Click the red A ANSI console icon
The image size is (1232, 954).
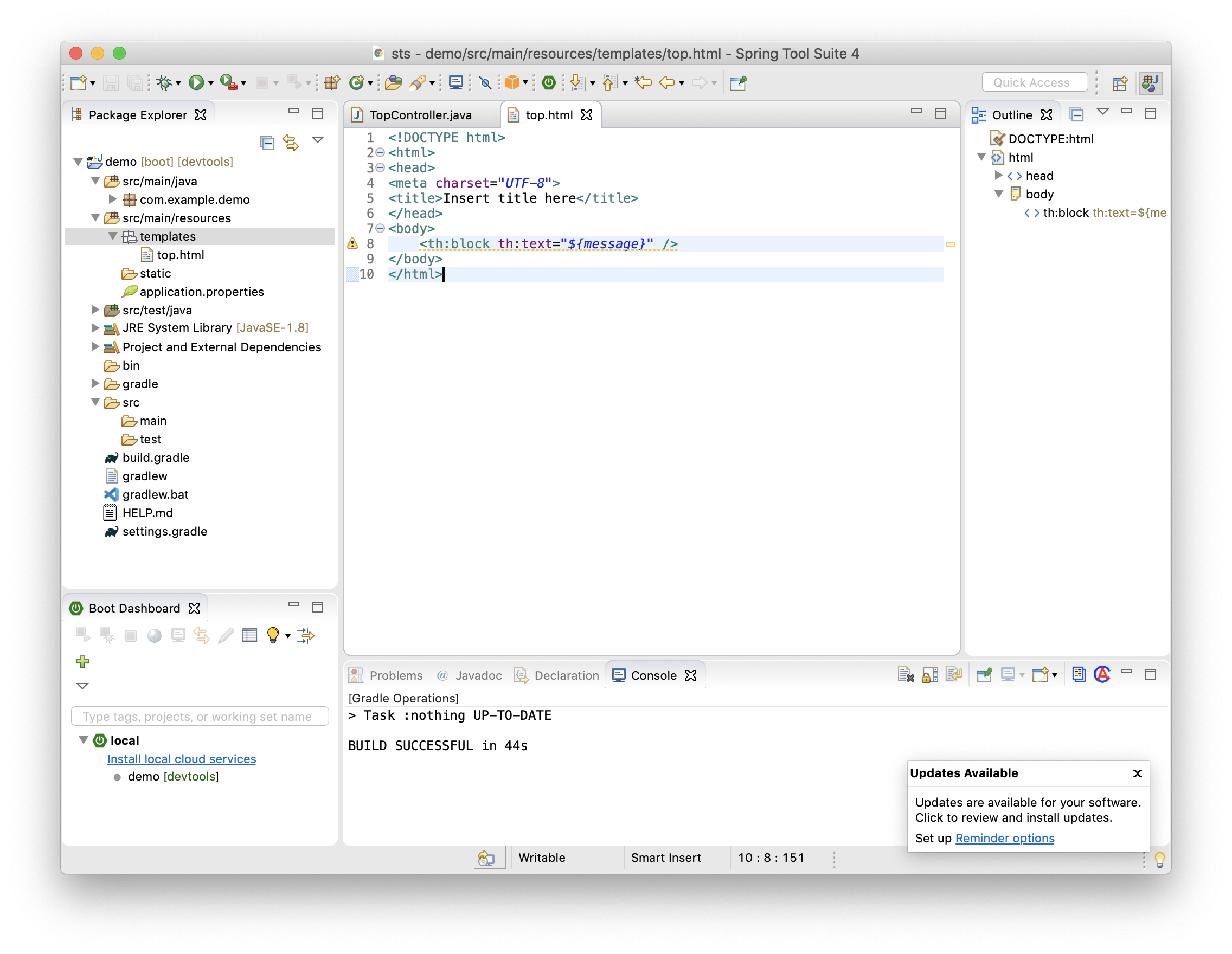(x=1102, y=675)
